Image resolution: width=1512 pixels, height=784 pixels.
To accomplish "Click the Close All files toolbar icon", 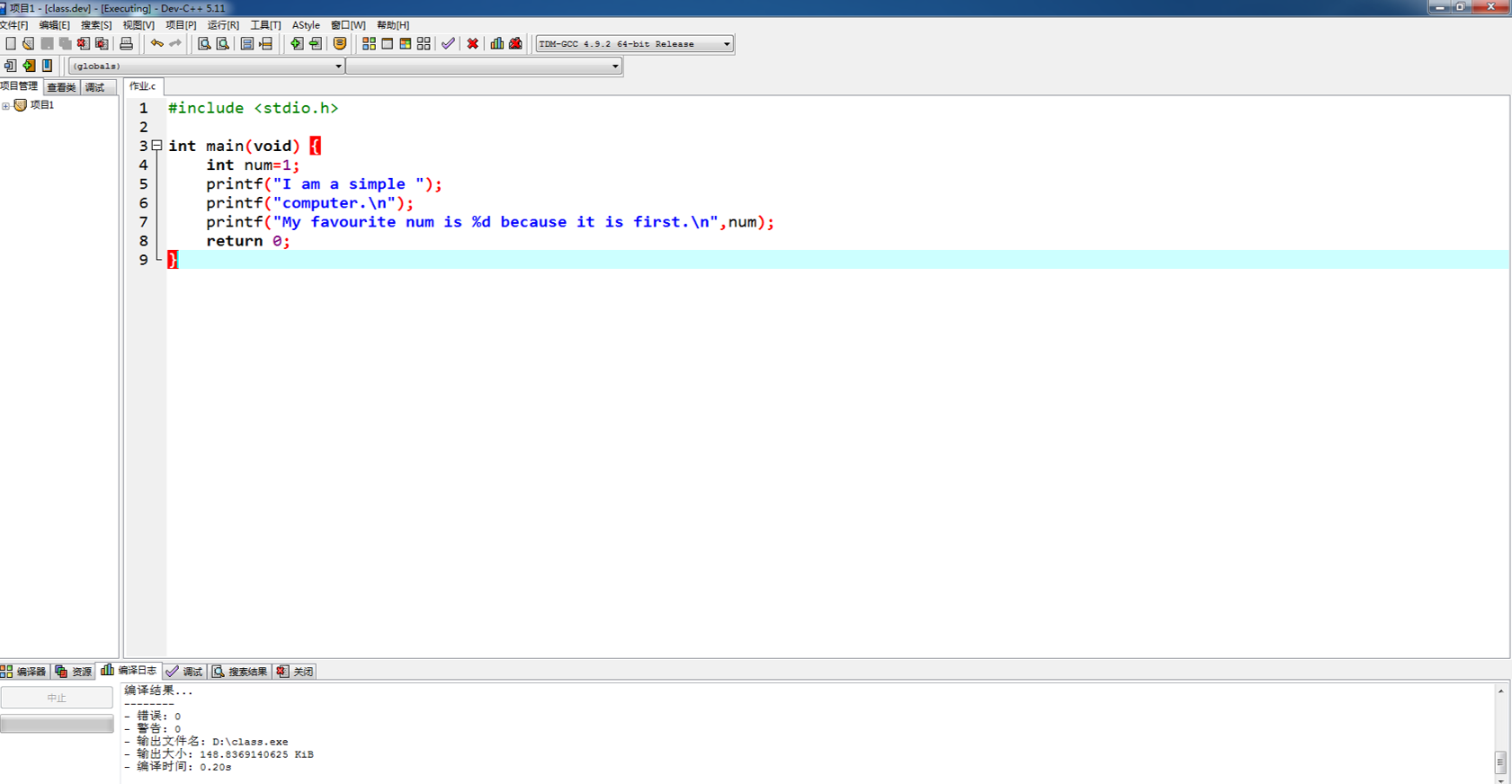I will pyautogui.click(x=102, y=43).
